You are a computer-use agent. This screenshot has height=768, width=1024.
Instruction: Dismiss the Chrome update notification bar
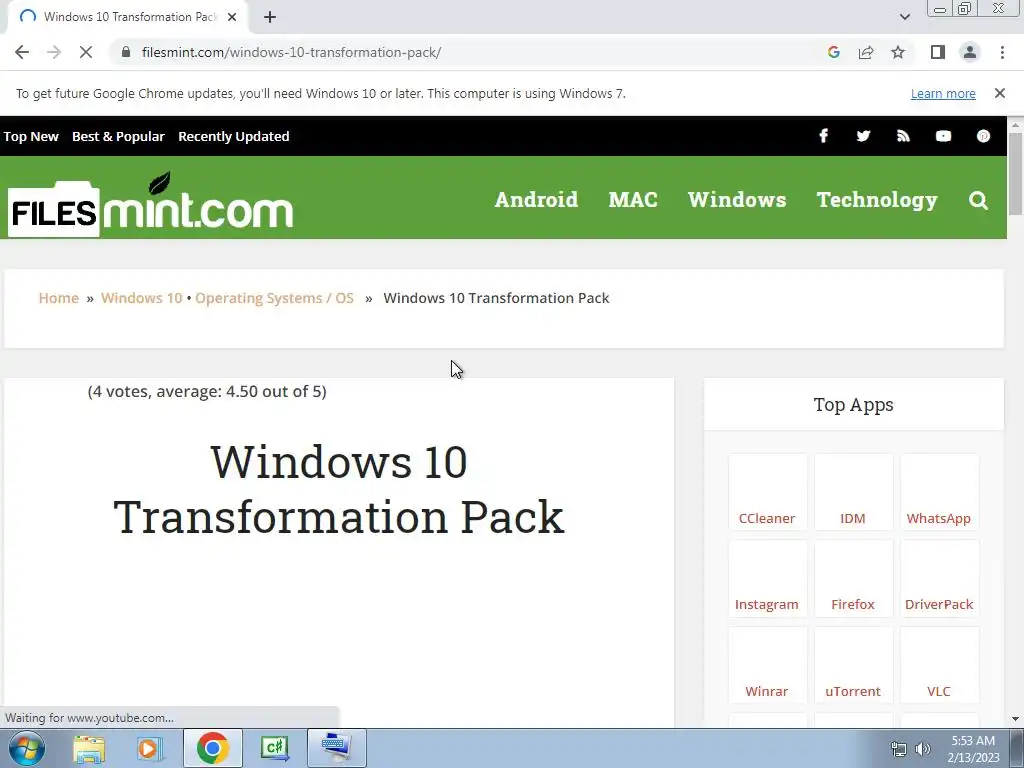(x=999, y=93)
